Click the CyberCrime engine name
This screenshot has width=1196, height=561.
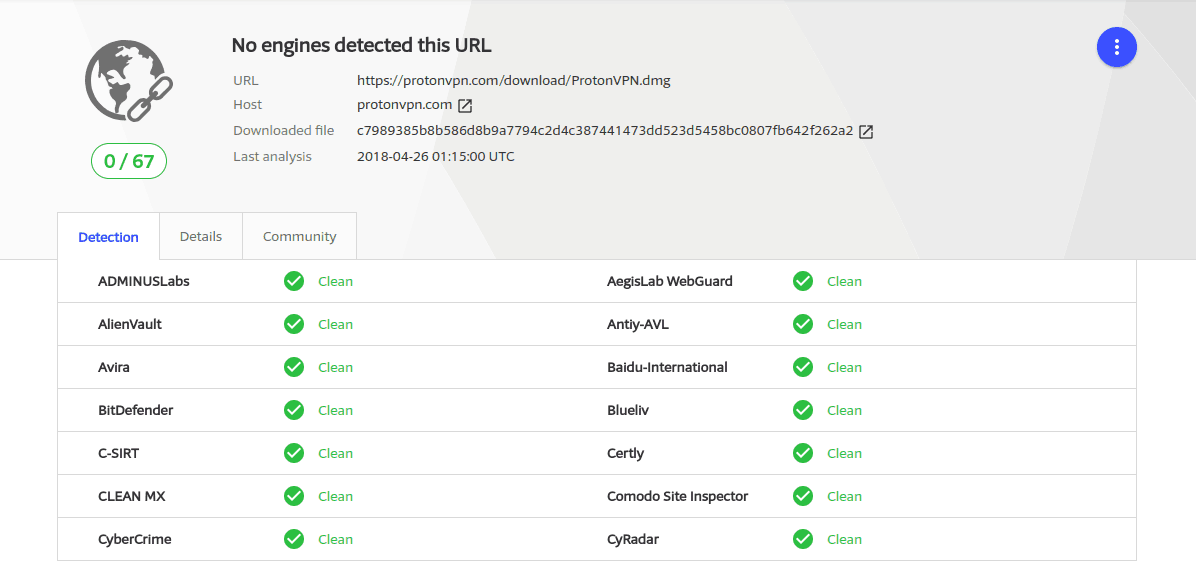135,540
